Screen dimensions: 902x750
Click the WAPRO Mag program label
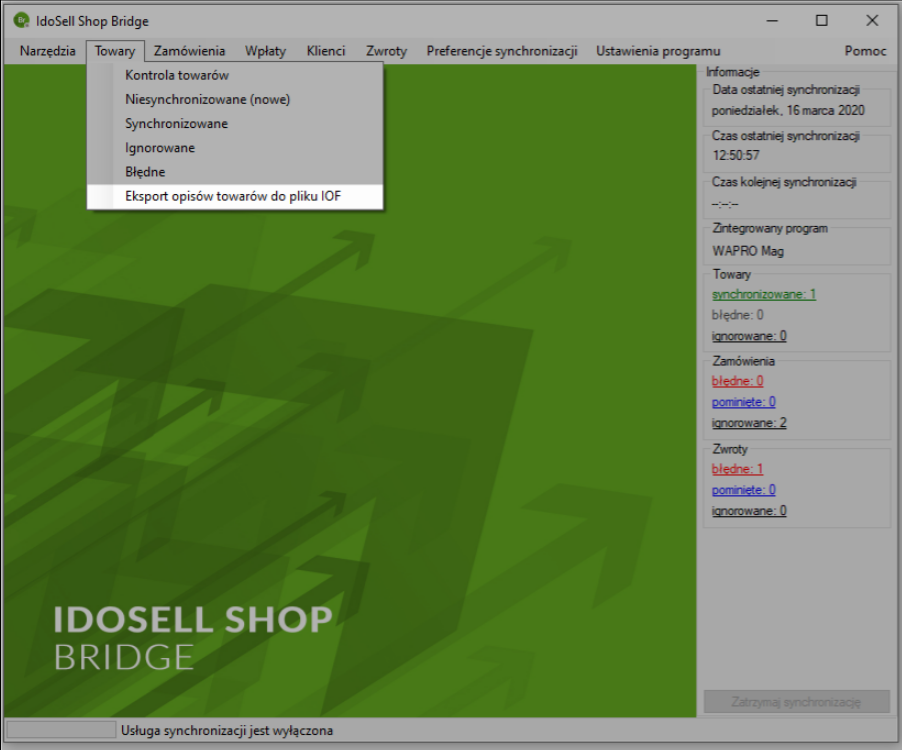(748, 251)
